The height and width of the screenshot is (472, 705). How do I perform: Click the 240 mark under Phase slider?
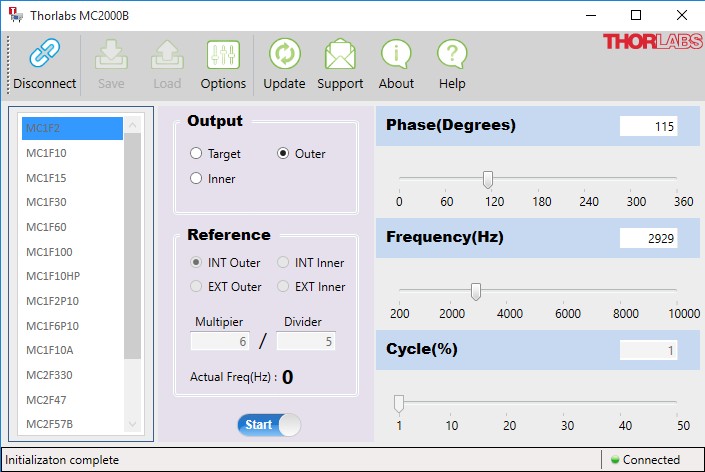pos(589,201)
